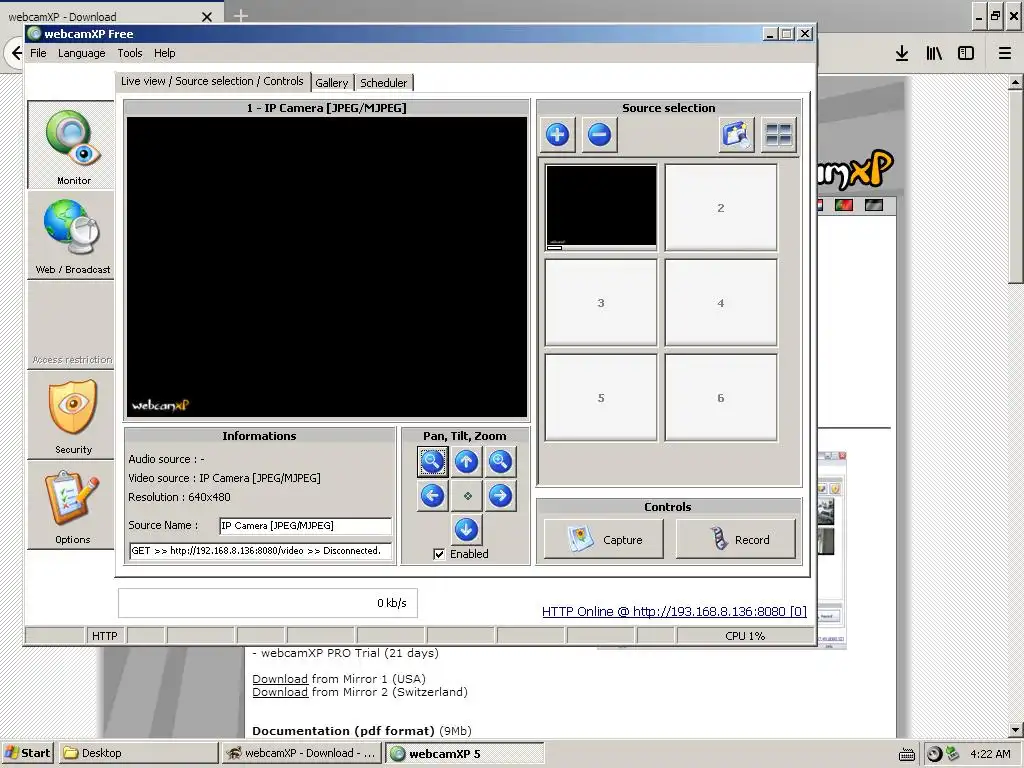
Task: Pan camera right with right arrow
Action: click(x=500, y=496)
